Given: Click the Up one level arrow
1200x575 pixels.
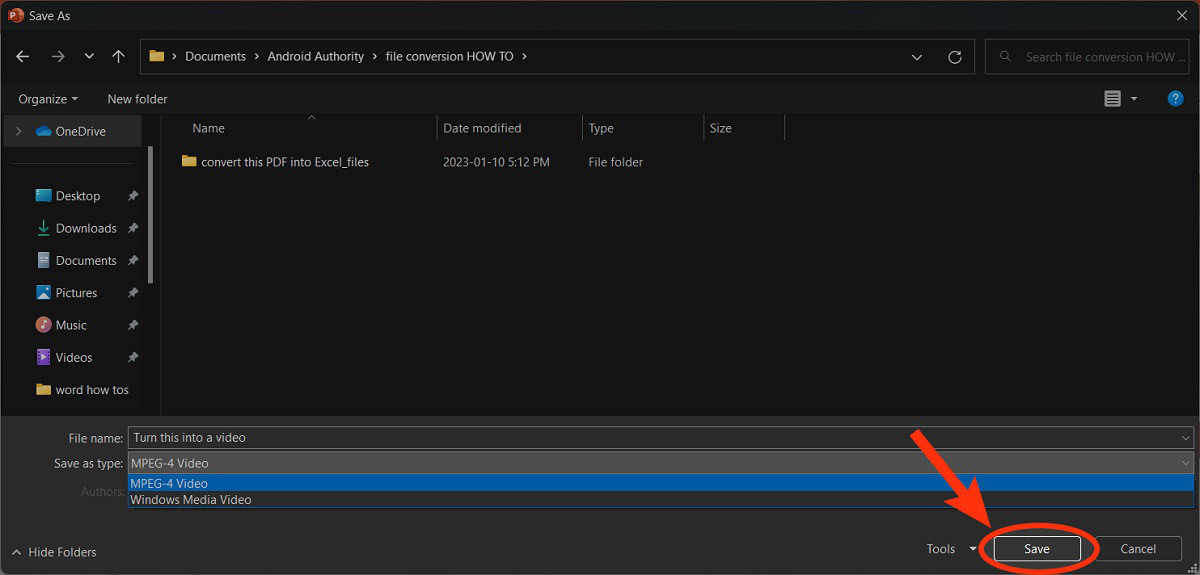Looking at the screenshot, I should [118, 57].
